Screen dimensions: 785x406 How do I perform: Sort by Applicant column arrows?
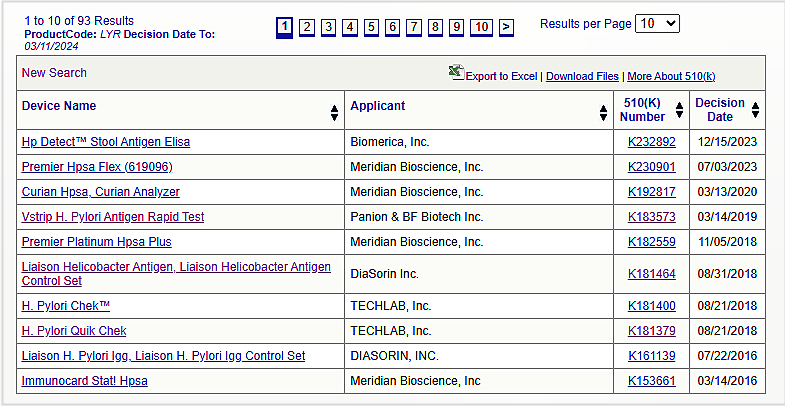(603, 113)
